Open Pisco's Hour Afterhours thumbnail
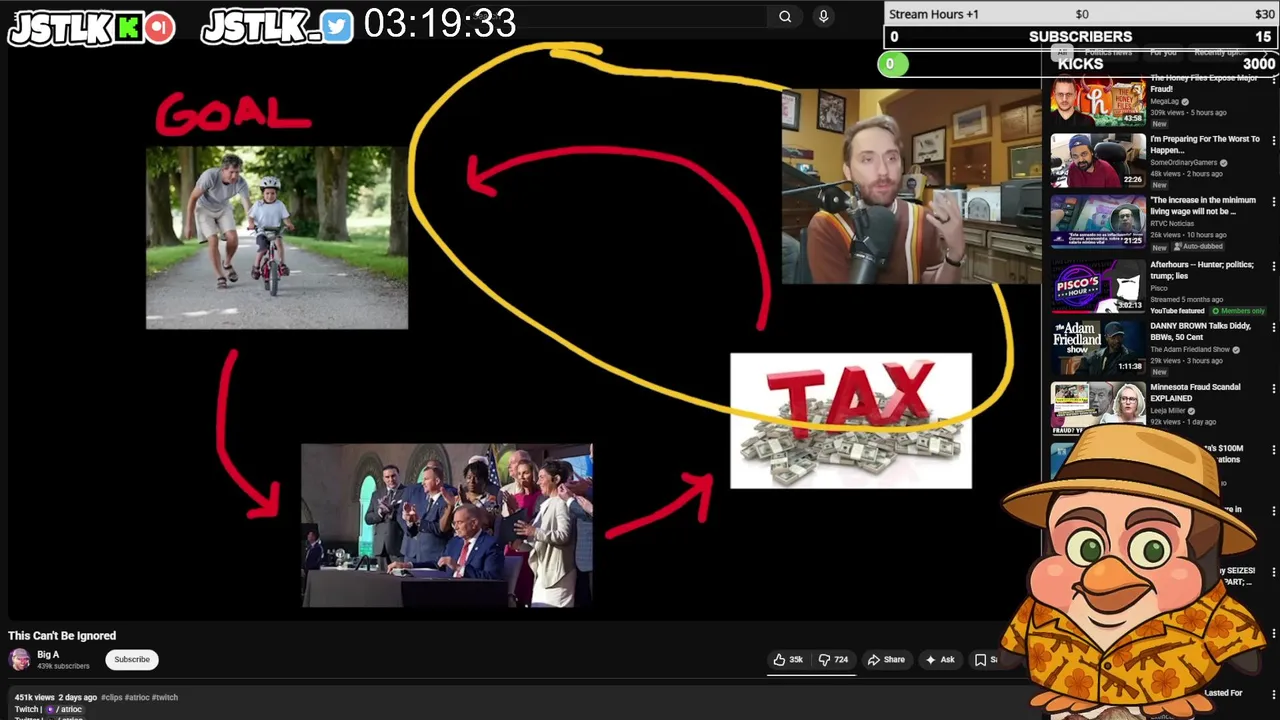 1098,285
